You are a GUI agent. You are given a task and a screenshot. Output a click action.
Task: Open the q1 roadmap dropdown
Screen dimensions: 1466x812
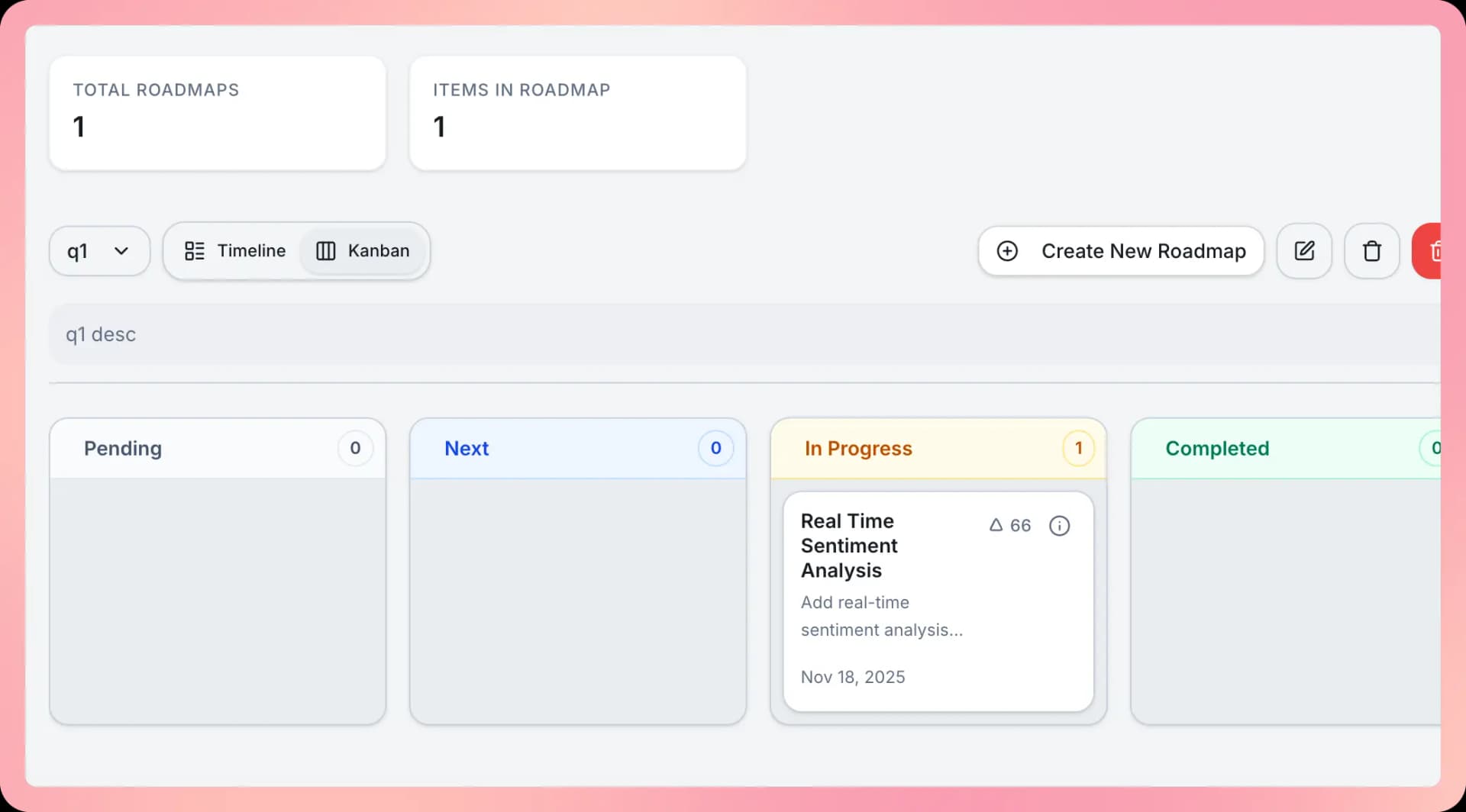point(99,251)
